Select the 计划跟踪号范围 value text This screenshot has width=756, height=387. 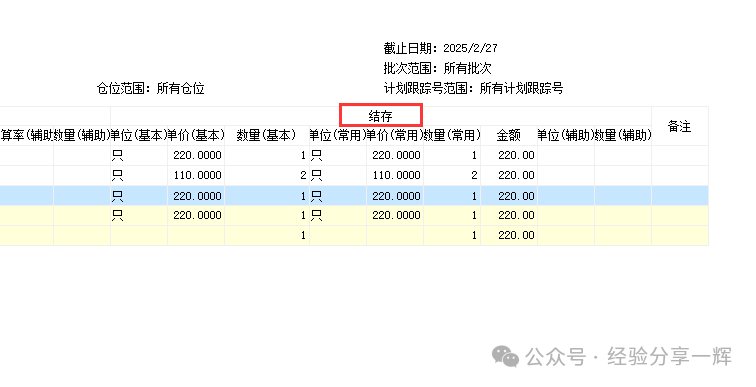point(521,88)
